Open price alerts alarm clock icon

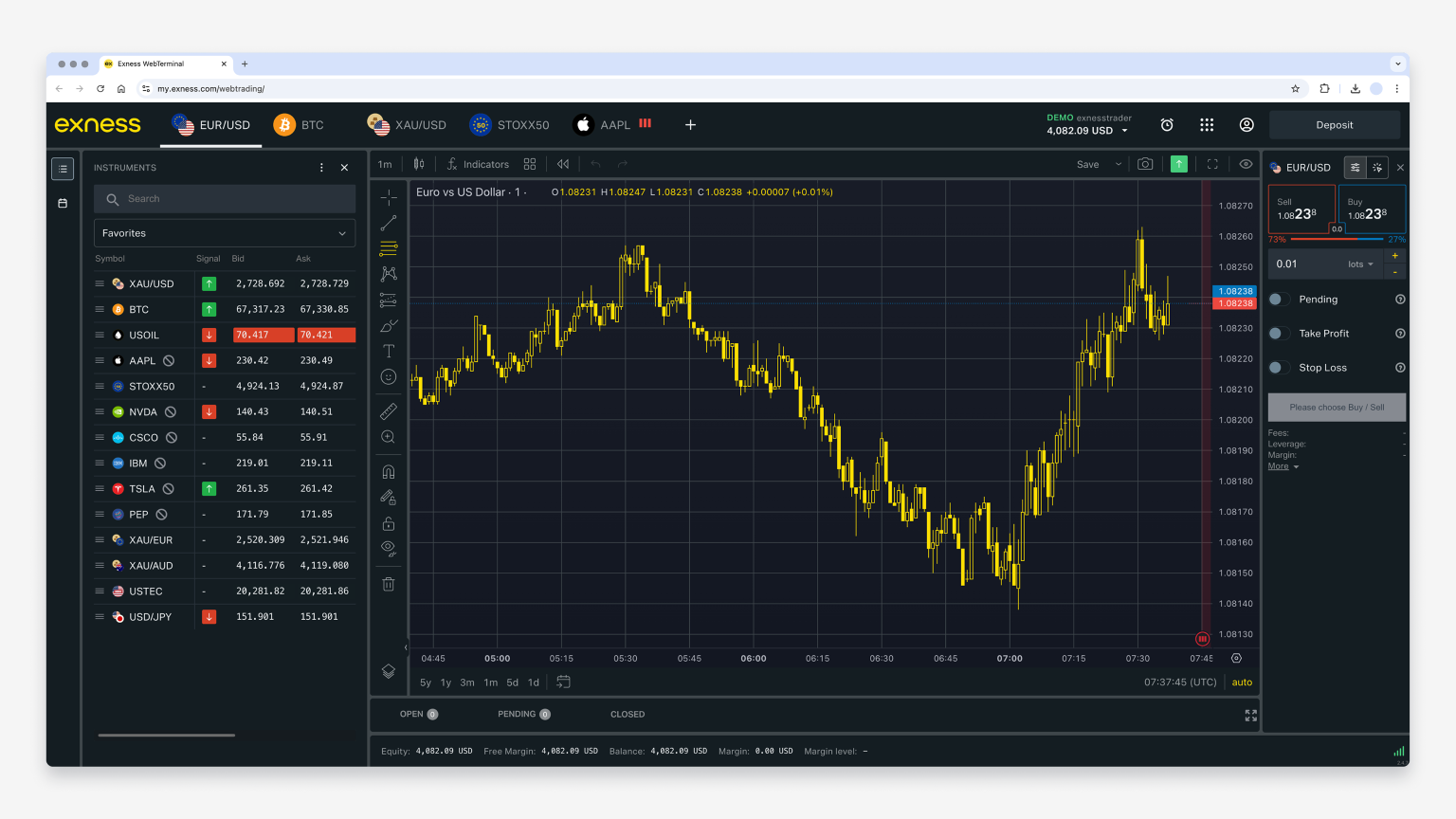1167,125
